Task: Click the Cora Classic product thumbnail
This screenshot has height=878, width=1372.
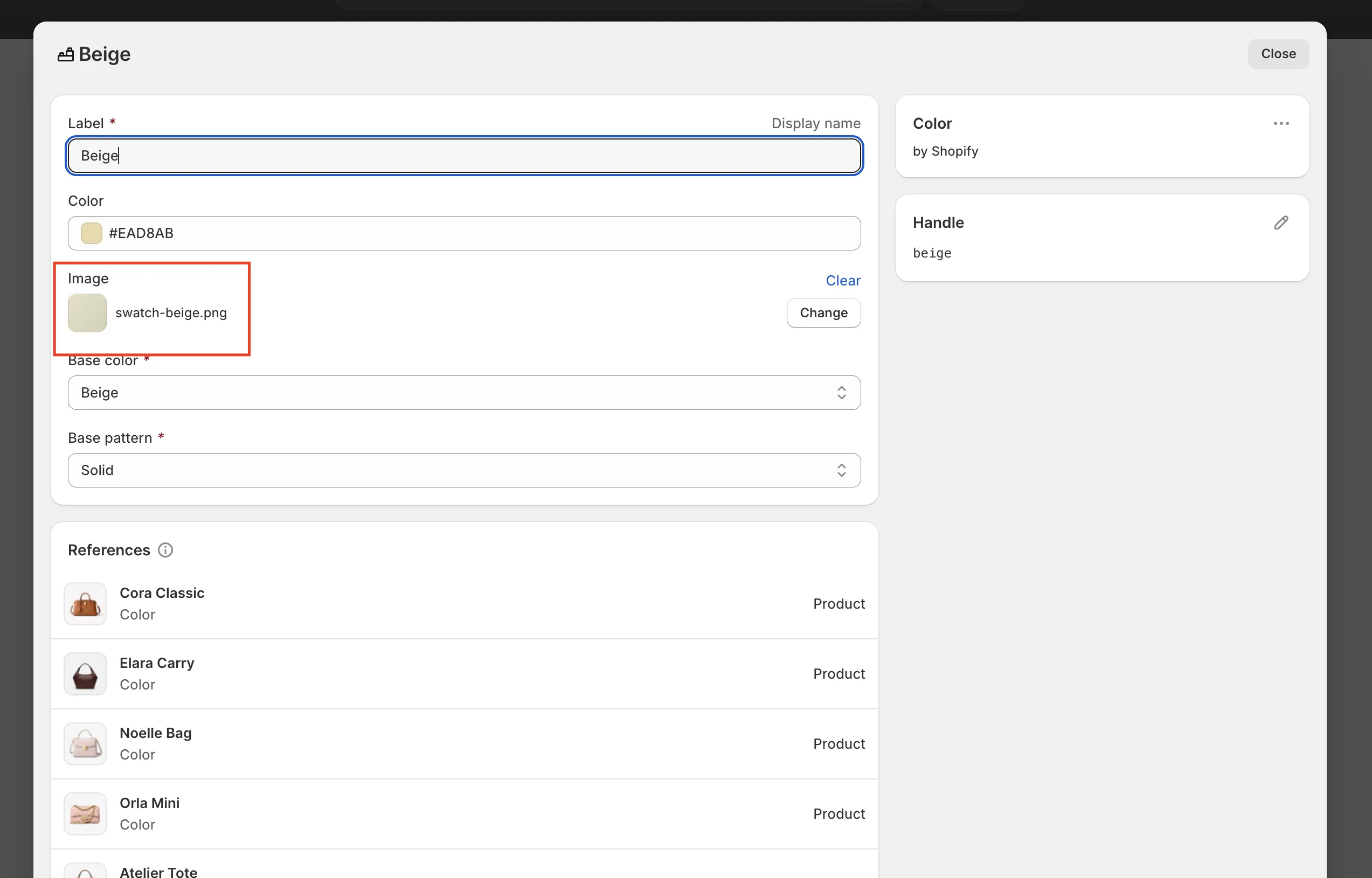Action: [85, 604]
